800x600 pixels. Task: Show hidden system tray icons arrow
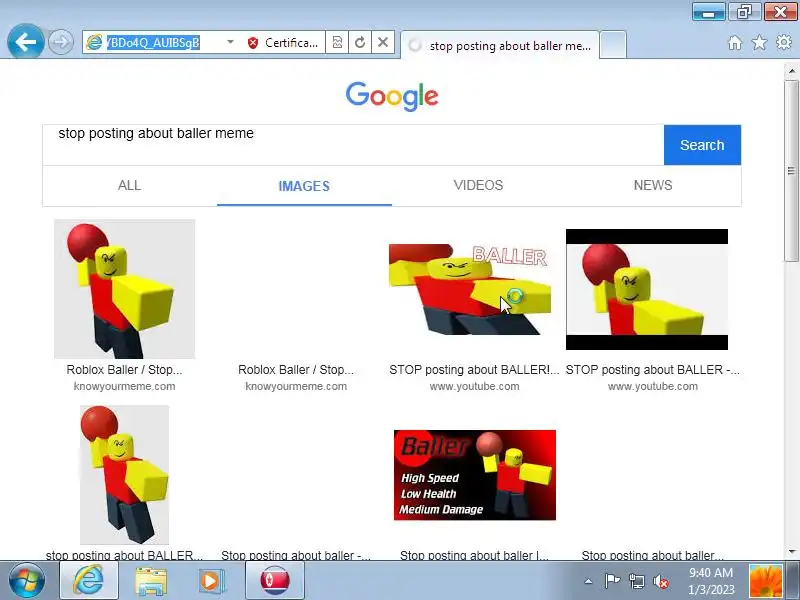tap(588, 581)
